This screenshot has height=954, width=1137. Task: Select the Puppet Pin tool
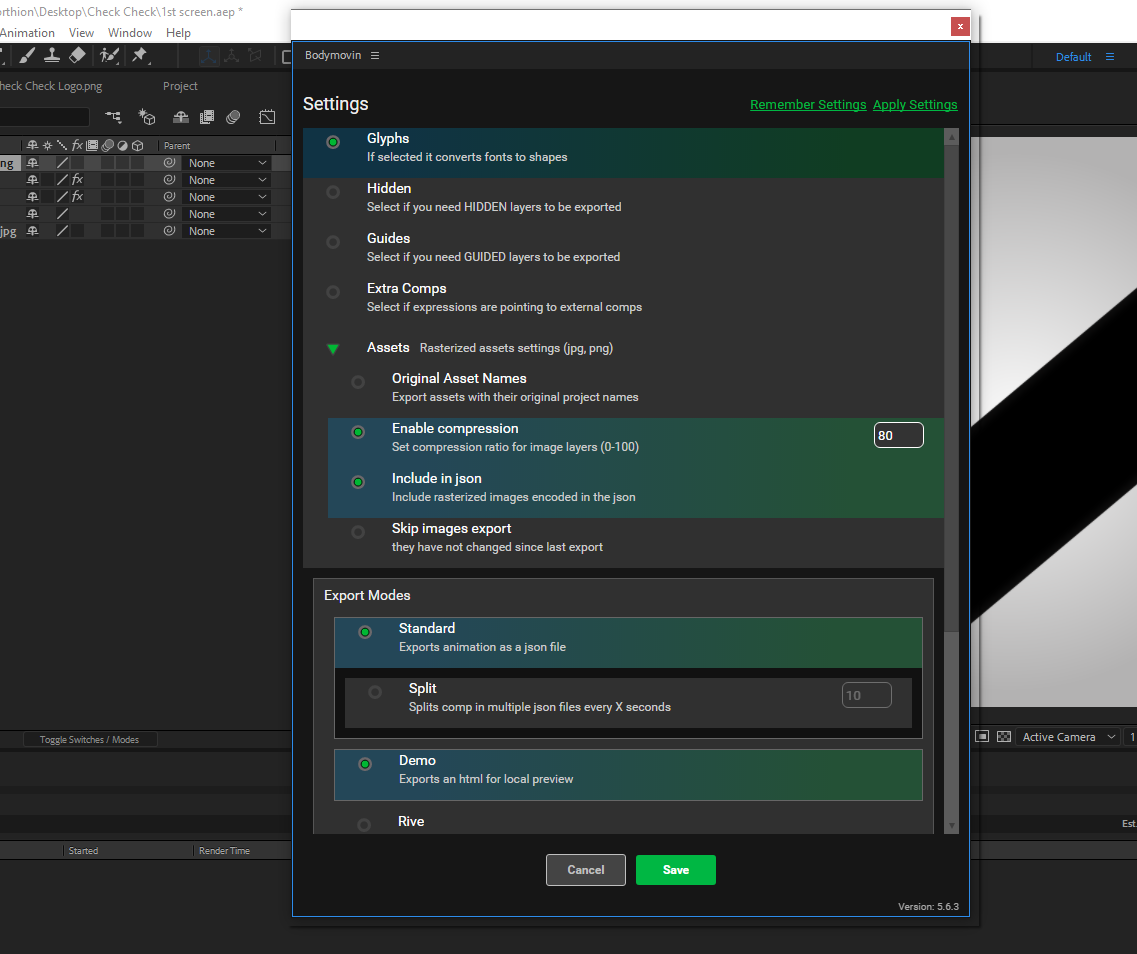140,55
